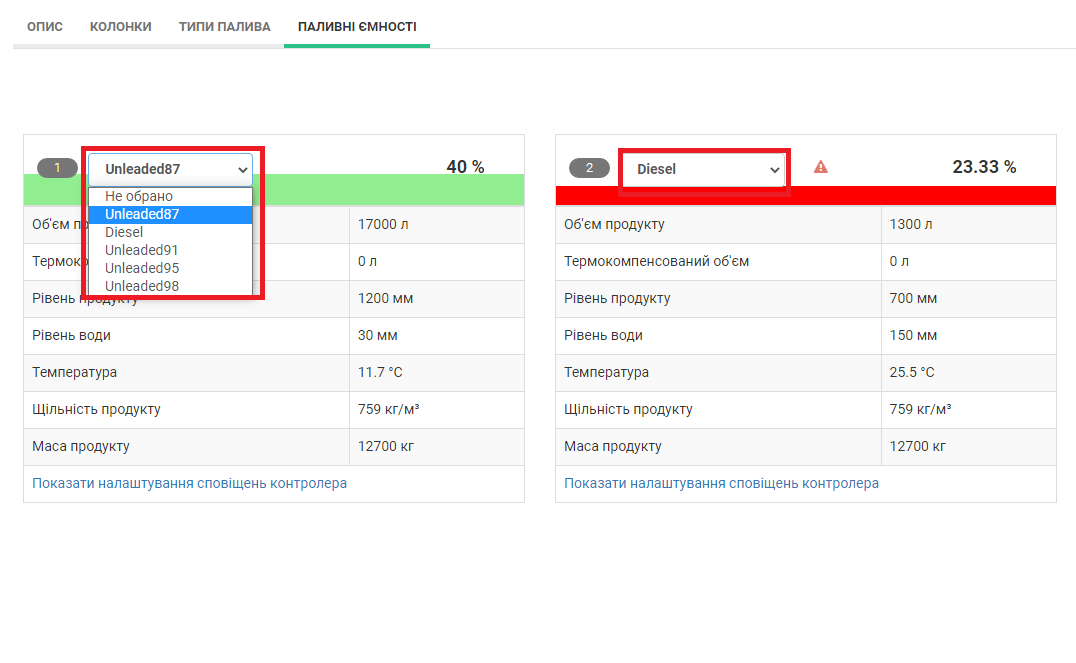1076x663 pixels.
Task: Select the ПАЛИВНІ ЄМНОСТІ tab
Action: click(357, 27)
